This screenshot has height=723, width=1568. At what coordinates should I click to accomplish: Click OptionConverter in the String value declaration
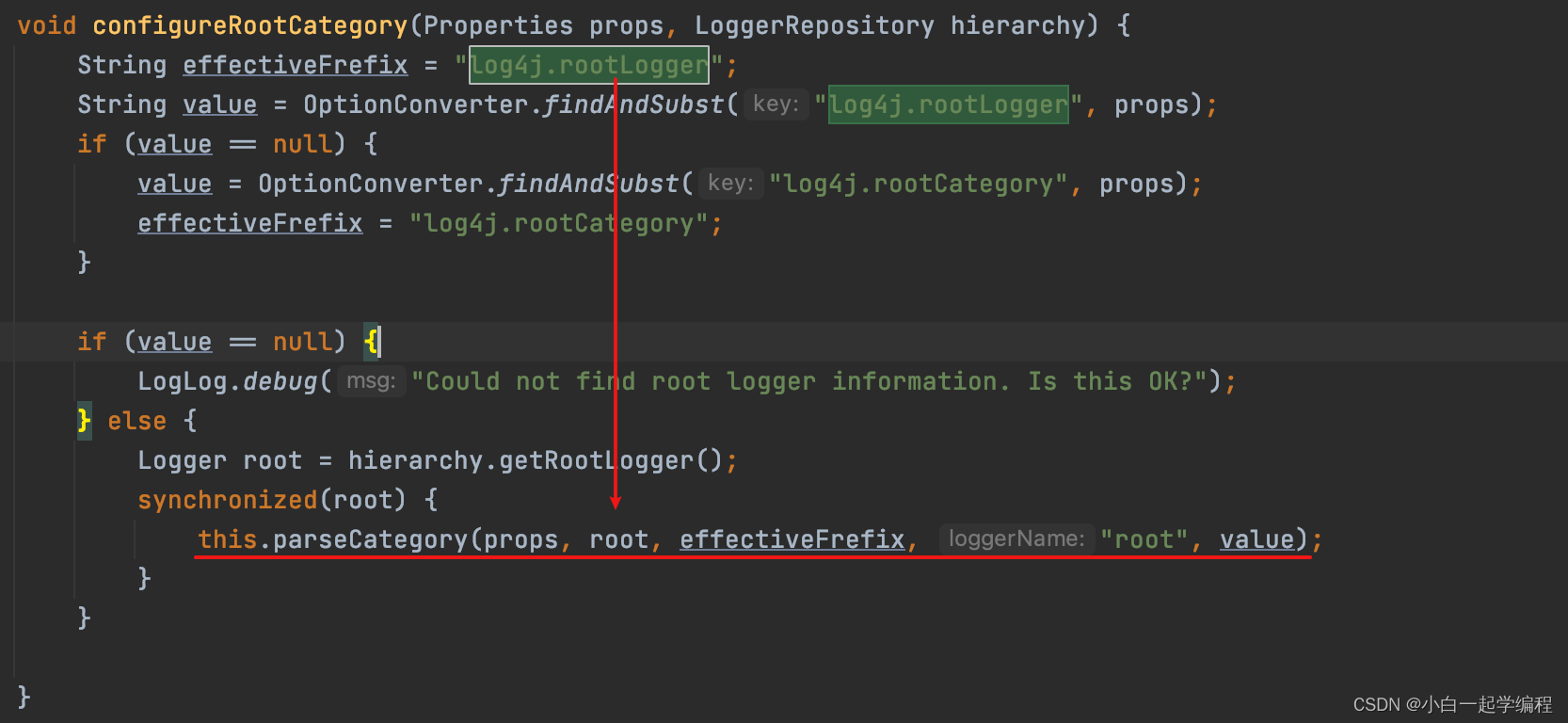point(415,104)
